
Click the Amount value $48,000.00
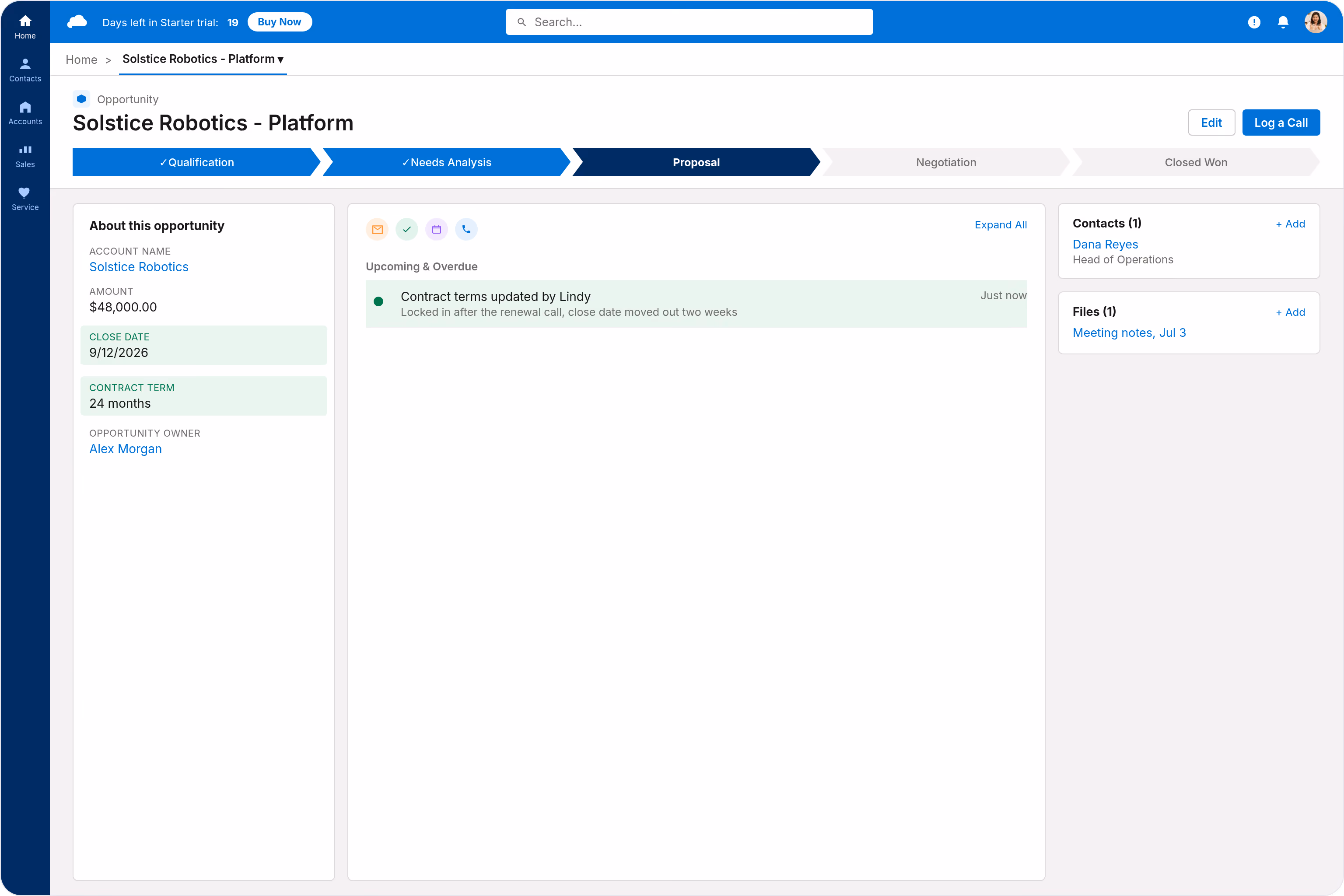coord(123,307)
